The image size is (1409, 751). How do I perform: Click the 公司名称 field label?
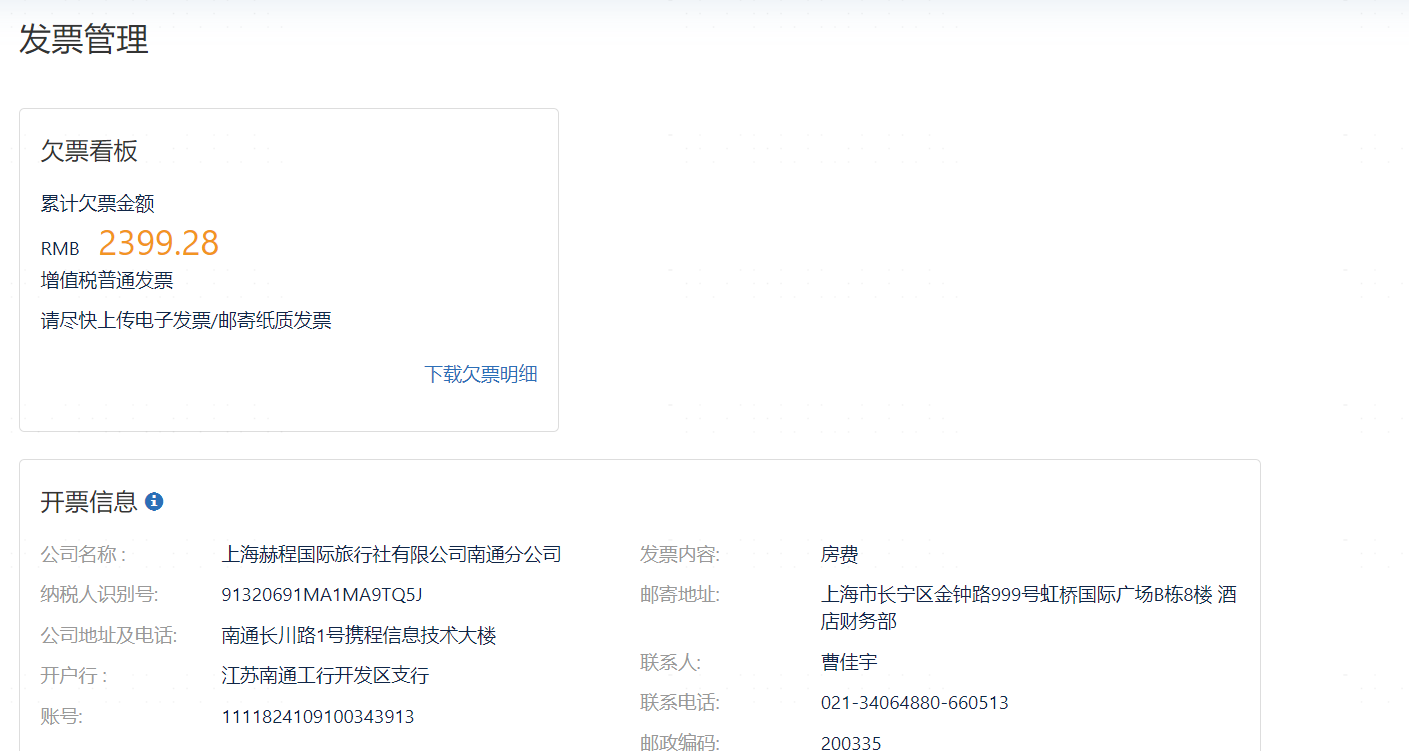[x=83, y=554]
